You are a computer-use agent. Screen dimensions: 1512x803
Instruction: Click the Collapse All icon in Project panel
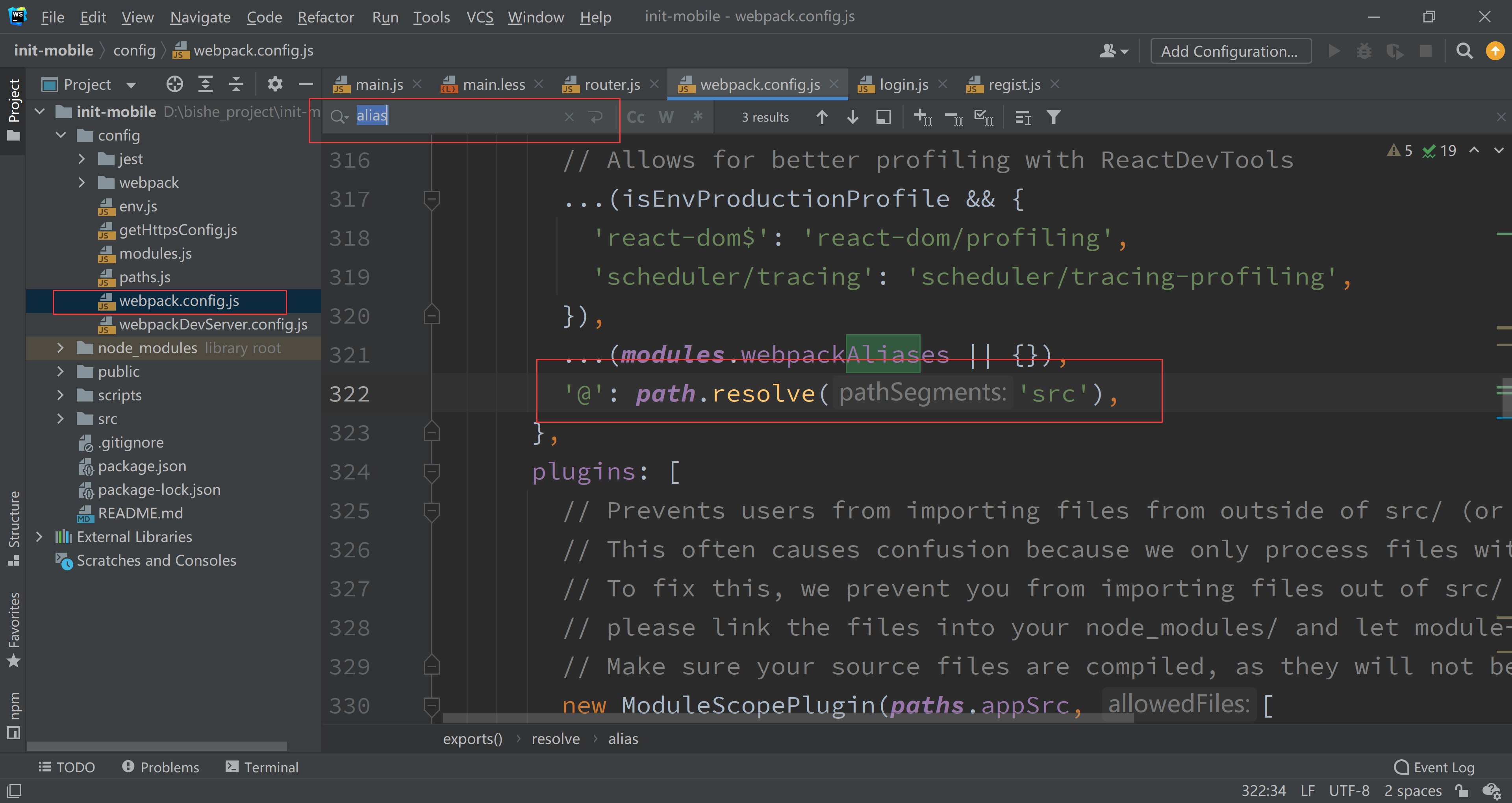click(x=236, y=85)
